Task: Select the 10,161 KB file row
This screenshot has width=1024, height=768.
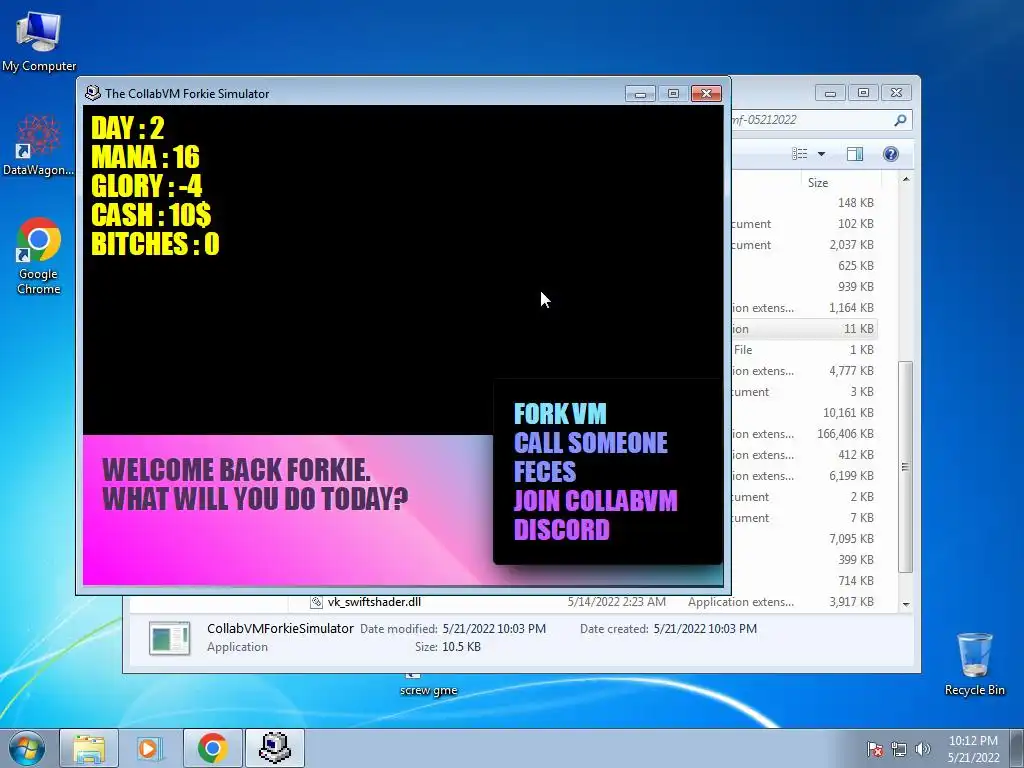Action: [804, 413]
